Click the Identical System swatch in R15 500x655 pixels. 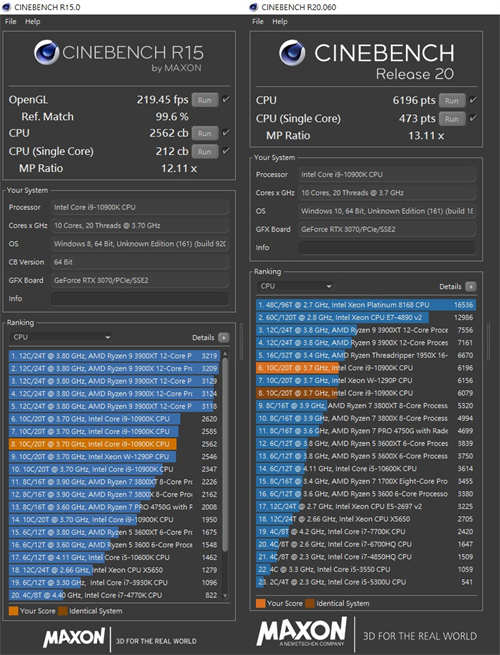click(63, 611)
